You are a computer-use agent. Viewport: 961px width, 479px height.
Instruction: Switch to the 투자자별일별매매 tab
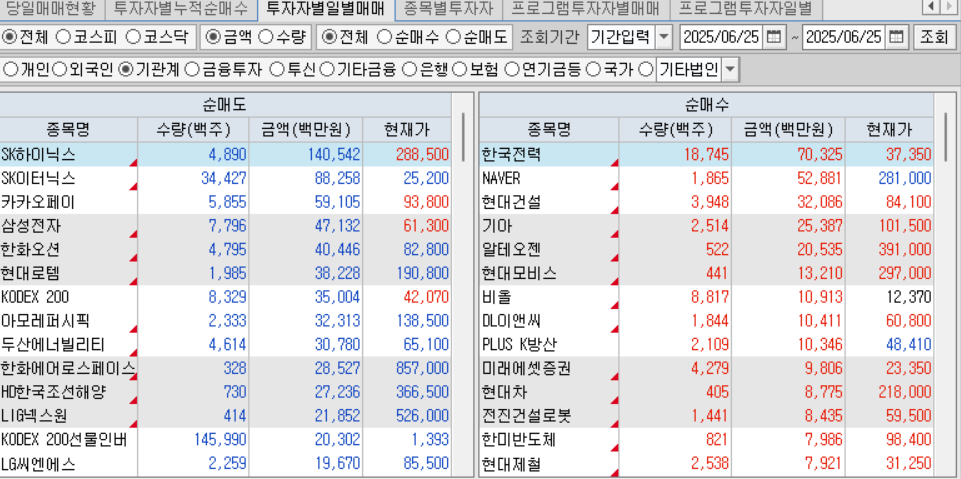click(326, 8)
